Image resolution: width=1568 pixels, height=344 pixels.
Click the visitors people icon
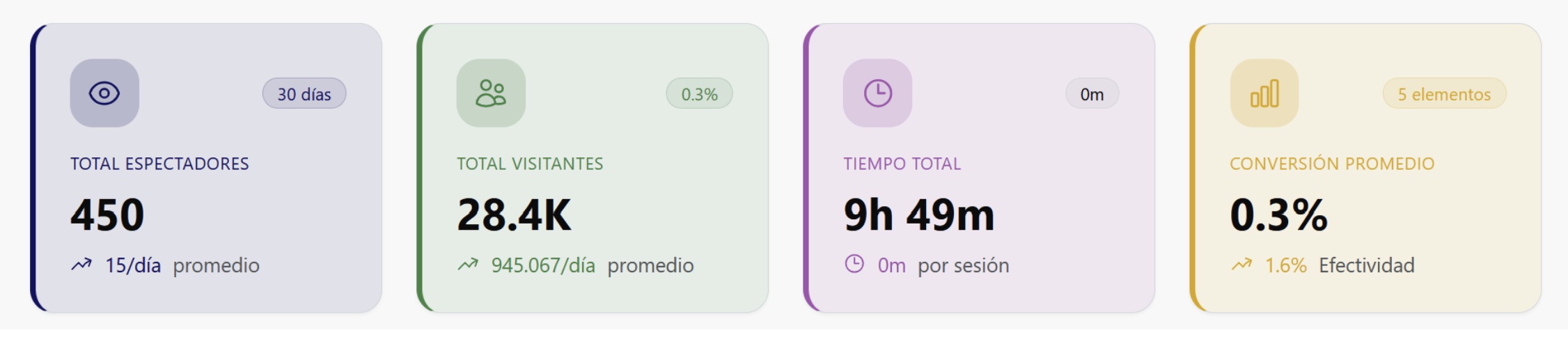[x=491, y=93]
